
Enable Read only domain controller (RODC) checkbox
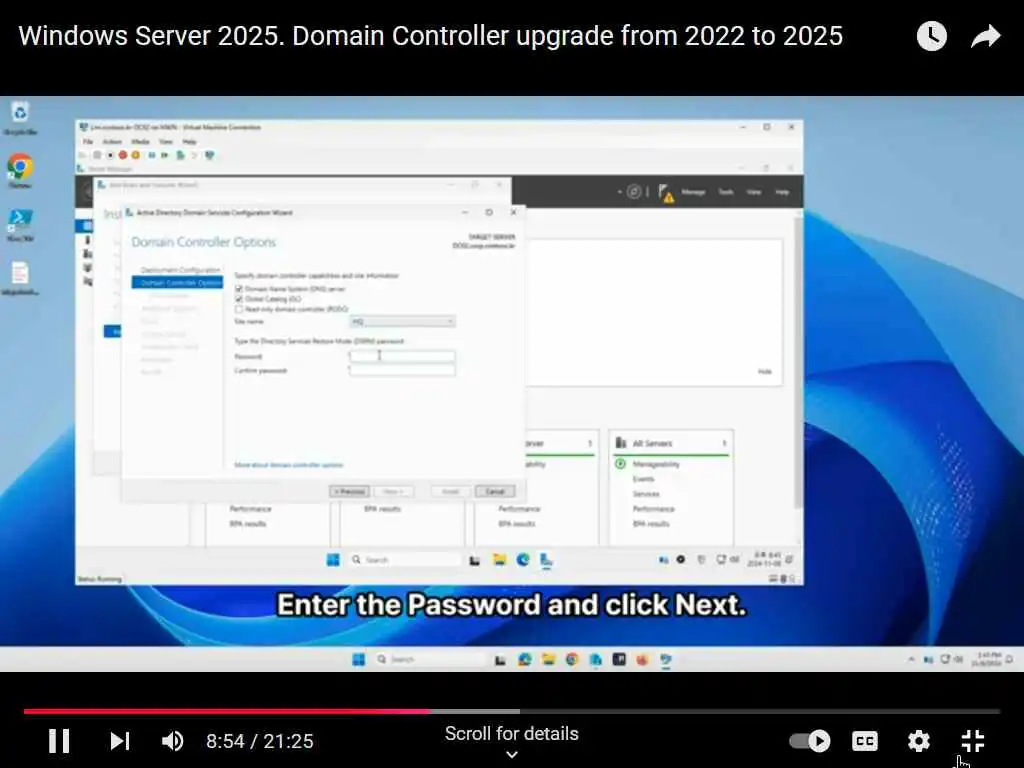[x=239, y=309]
